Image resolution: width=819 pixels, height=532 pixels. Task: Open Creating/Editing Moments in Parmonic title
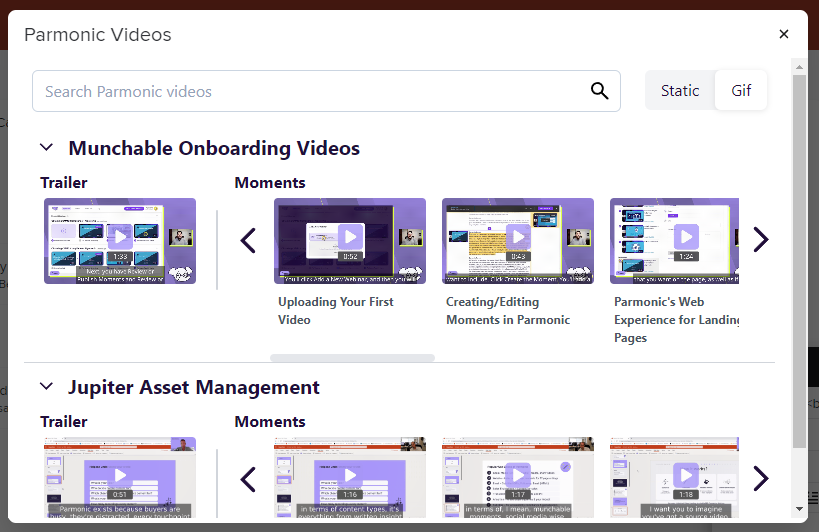point(508,311)
